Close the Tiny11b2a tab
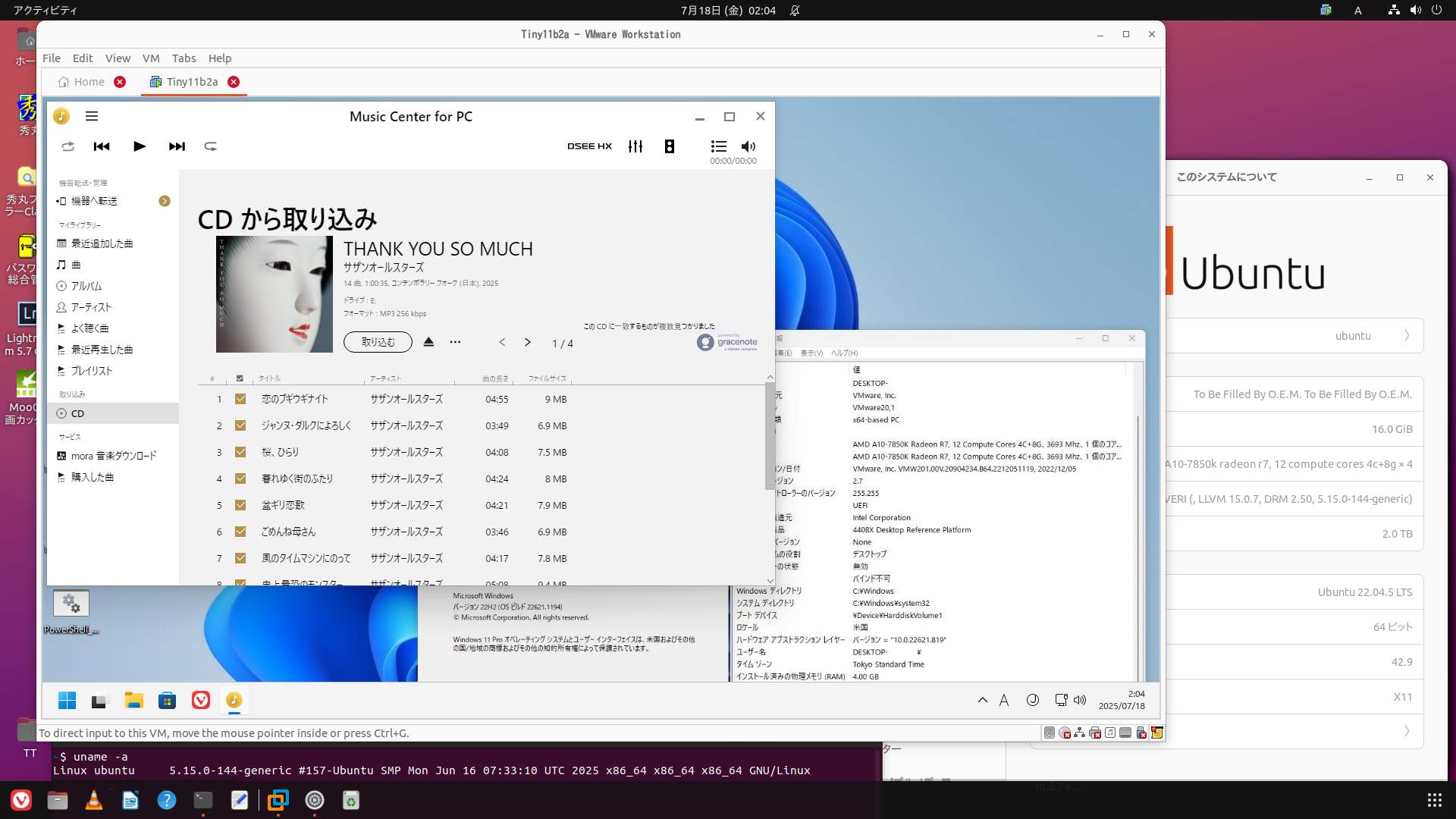 [234, 82]
